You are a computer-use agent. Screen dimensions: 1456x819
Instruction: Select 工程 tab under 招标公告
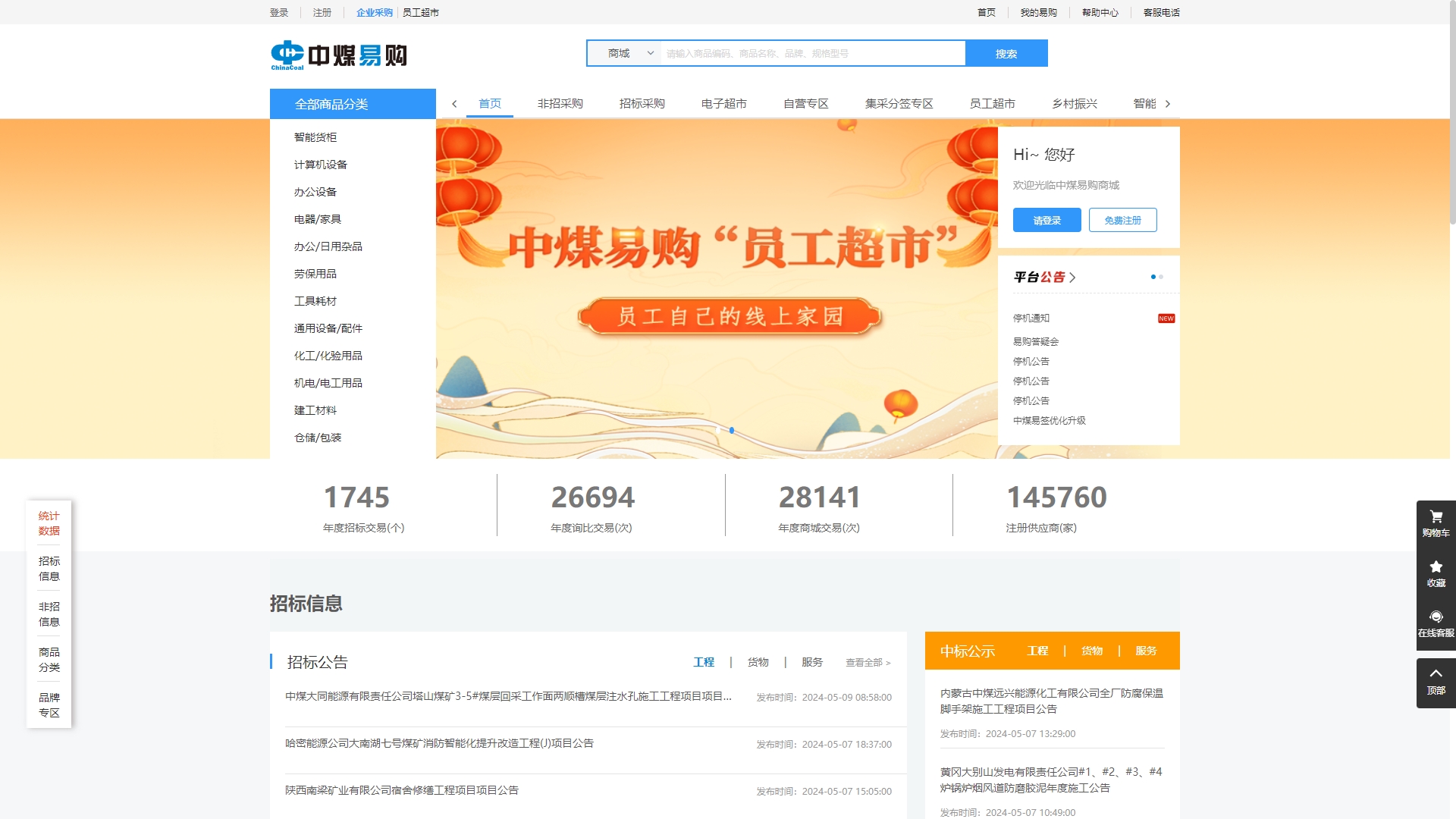coord(704,662)
